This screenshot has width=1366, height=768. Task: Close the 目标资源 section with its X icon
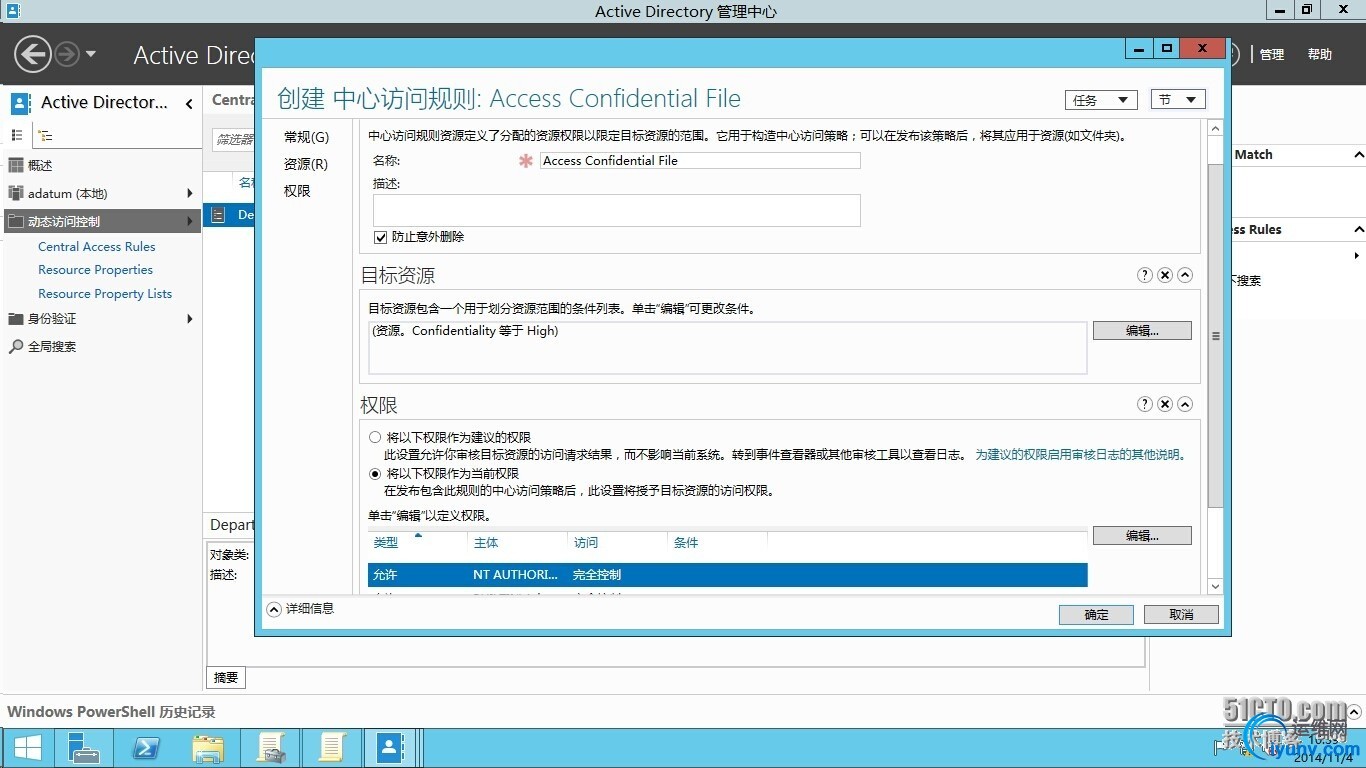tap(1165, 275)
